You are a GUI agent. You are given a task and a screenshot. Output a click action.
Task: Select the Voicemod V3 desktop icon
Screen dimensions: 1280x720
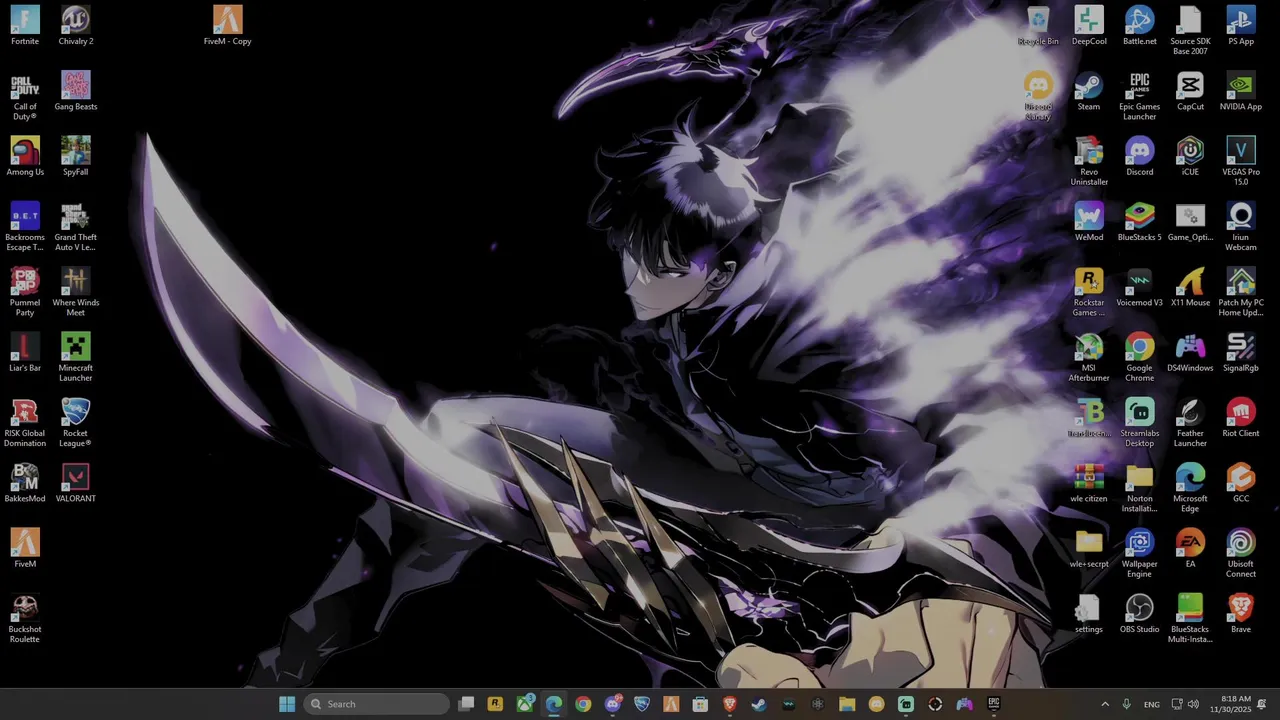coord(1140,287)
